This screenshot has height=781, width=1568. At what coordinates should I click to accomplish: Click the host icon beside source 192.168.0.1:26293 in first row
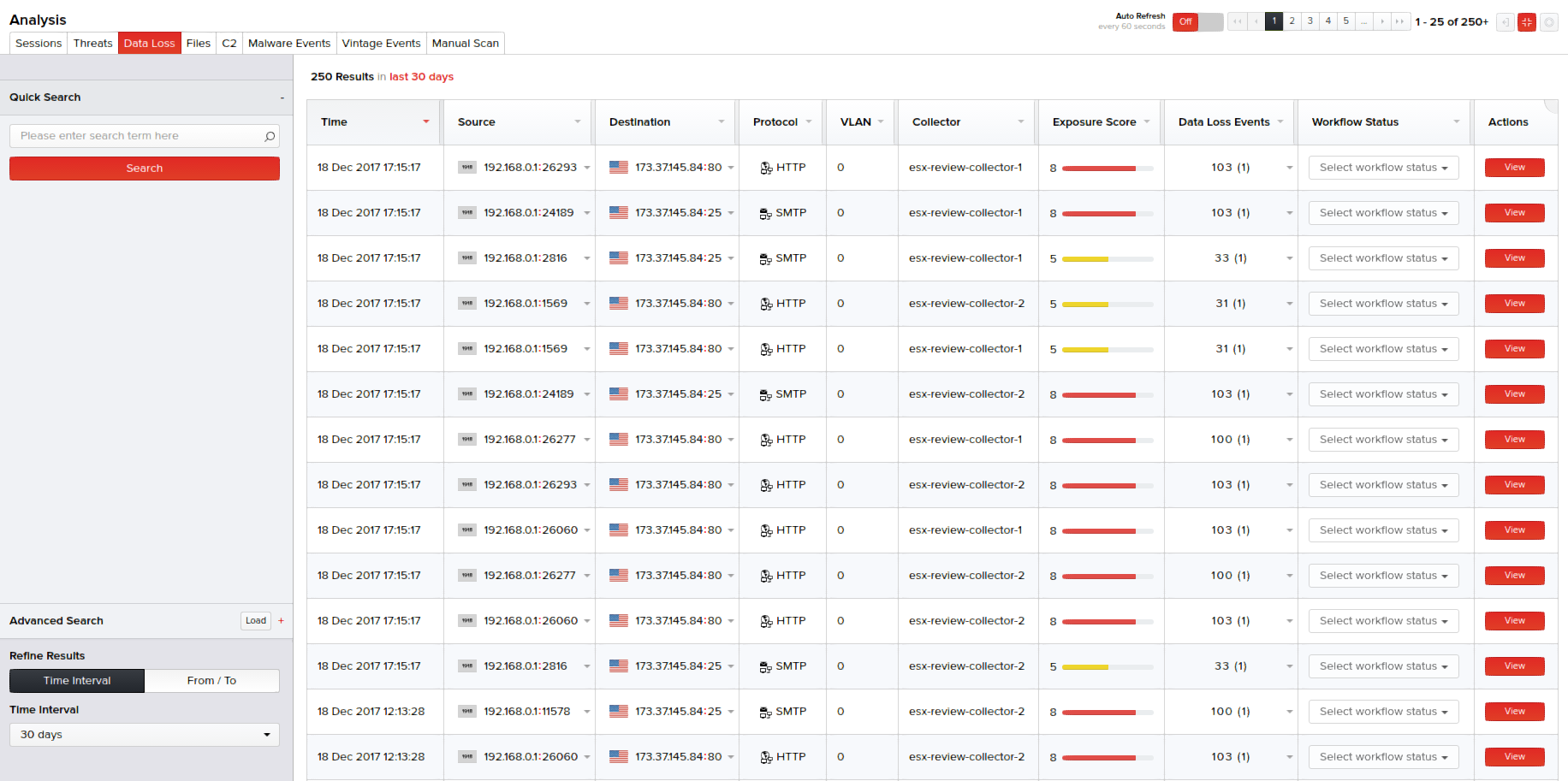tap(466, 168)
